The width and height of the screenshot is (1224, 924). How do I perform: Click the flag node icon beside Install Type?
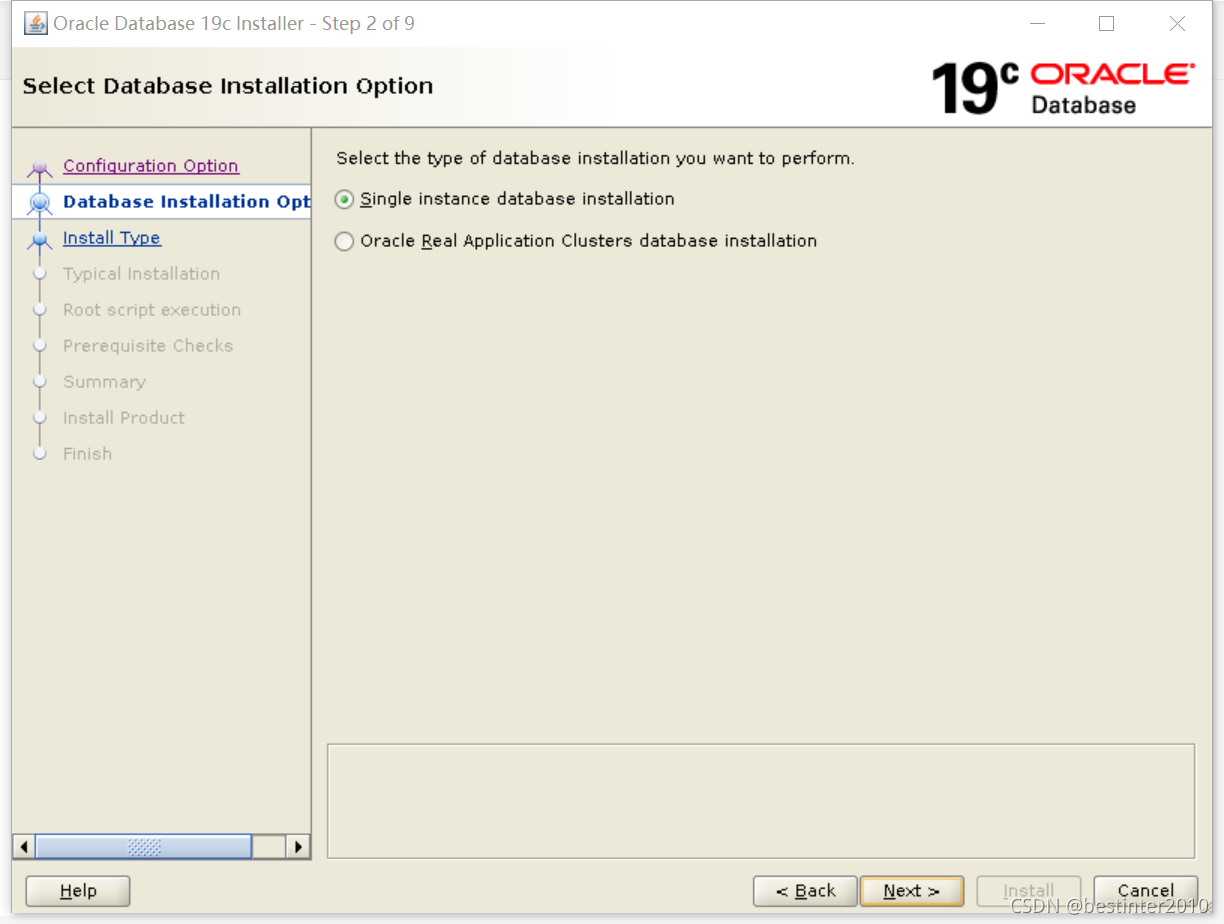[x=40, y=237]
